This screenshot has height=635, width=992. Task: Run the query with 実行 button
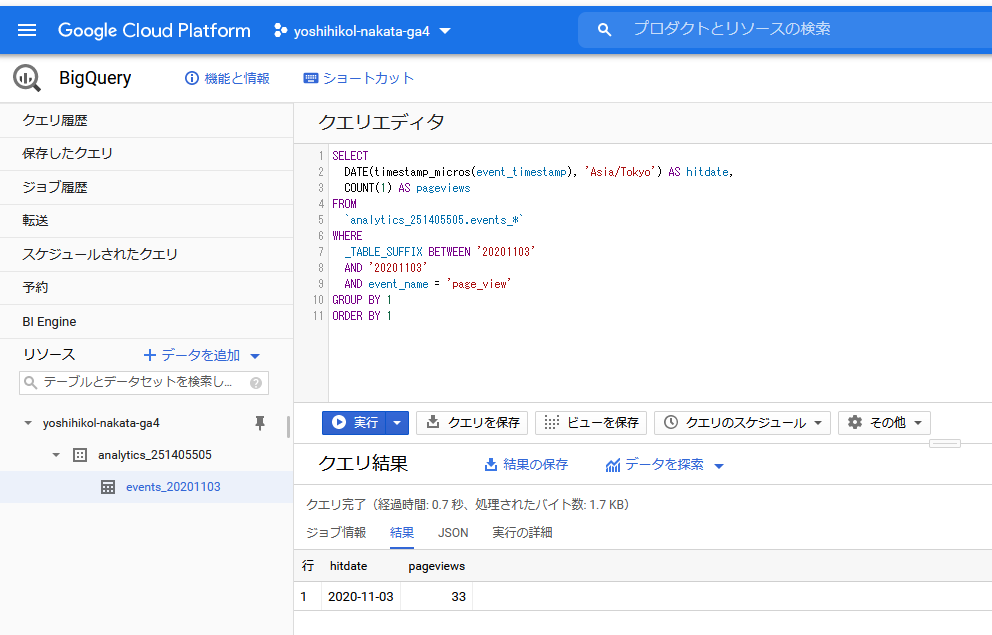pyautogui.click(x=354, y=422)
